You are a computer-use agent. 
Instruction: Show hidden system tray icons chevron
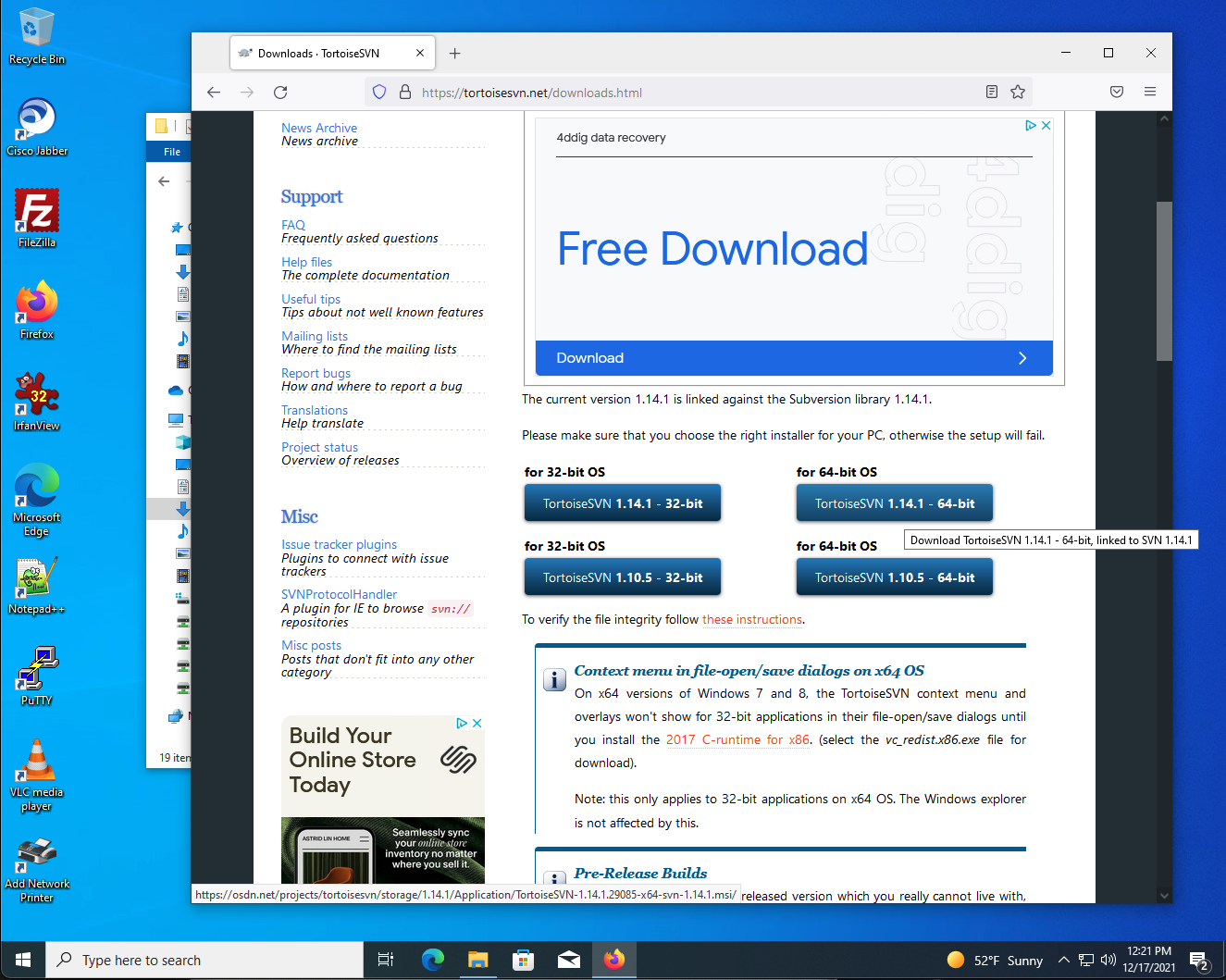pyautogui.click(x=1064, y=961)
